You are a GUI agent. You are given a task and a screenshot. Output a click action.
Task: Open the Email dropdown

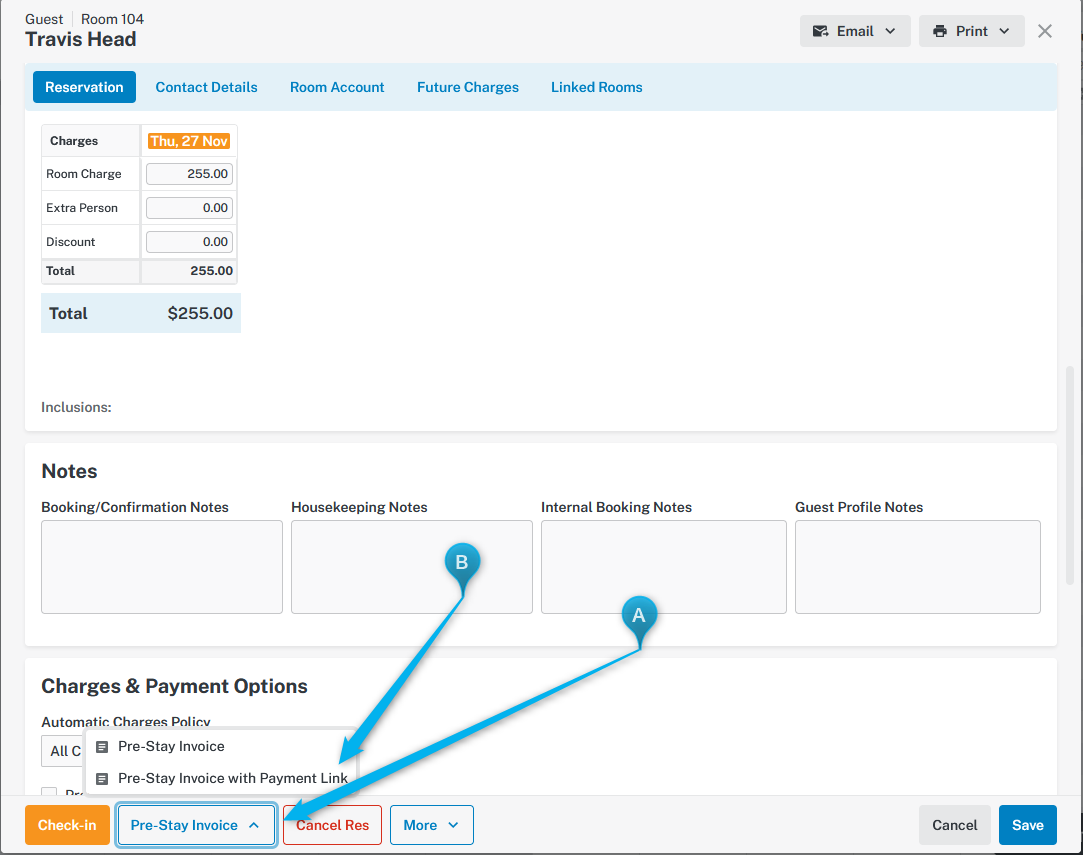pos(854,31)
